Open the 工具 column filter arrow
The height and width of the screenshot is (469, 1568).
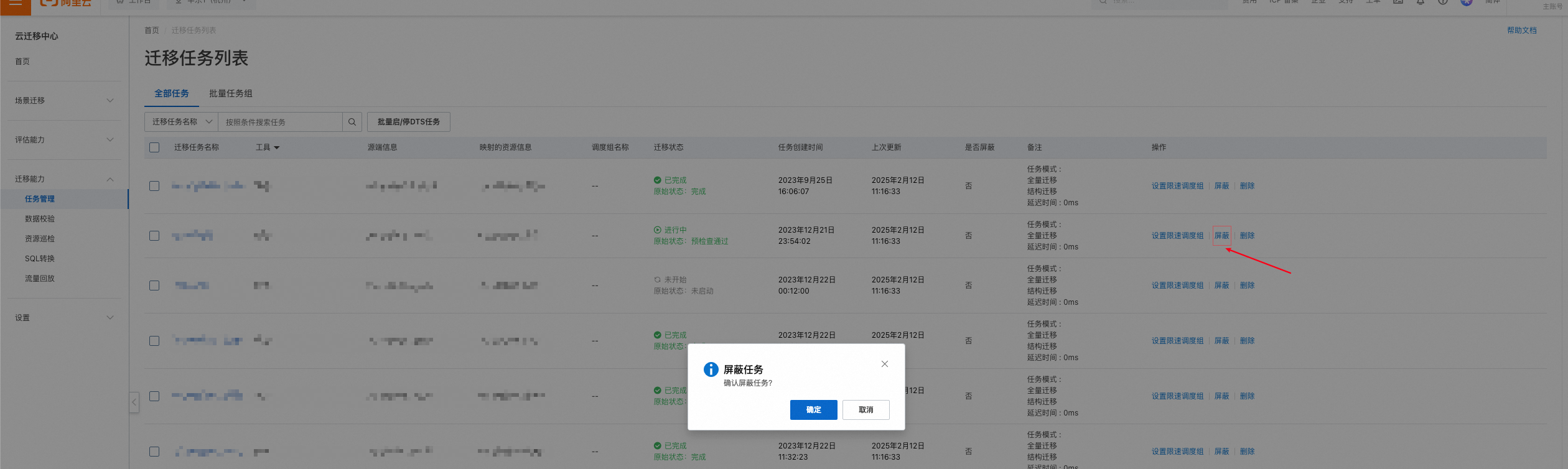pyautogui.click(x=277, y=148)
